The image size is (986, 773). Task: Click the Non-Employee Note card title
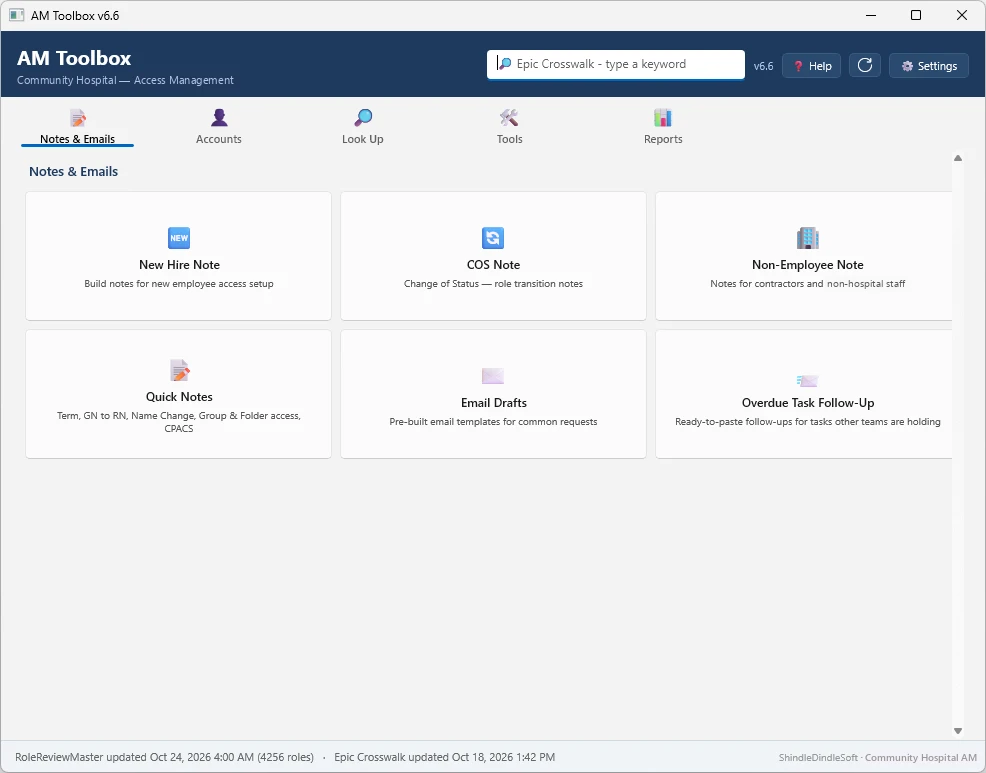point(808,265)
